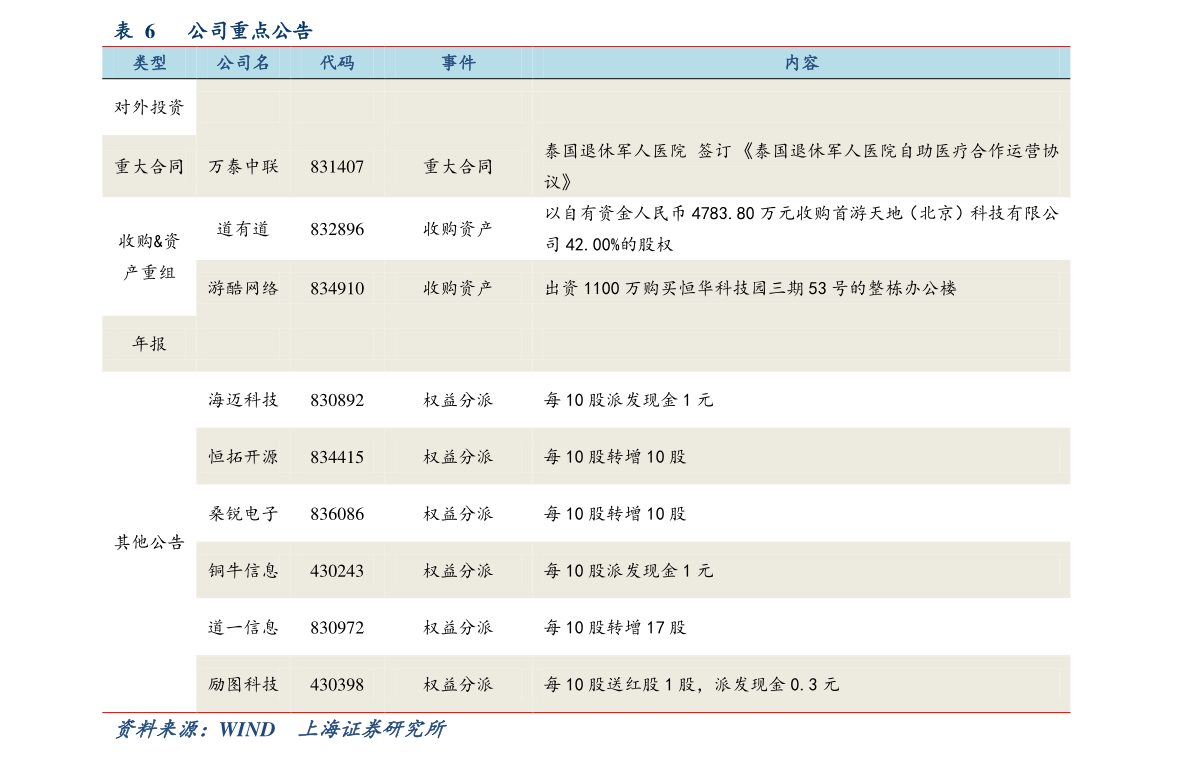This screenshot has height=761, width=1191.
Task: Click stock code 831407
Action: [x=337, y=167]
